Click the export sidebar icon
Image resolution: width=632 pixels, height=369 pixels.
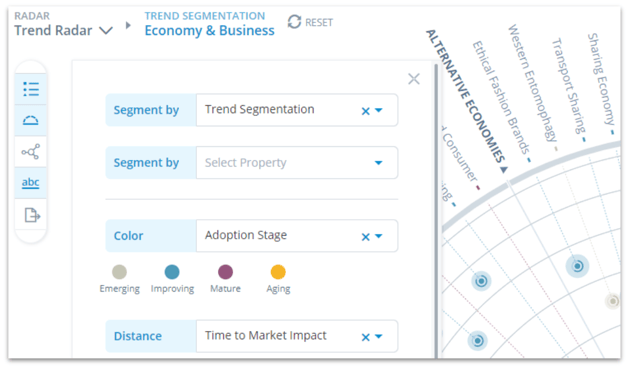click(x=31, y=215)
